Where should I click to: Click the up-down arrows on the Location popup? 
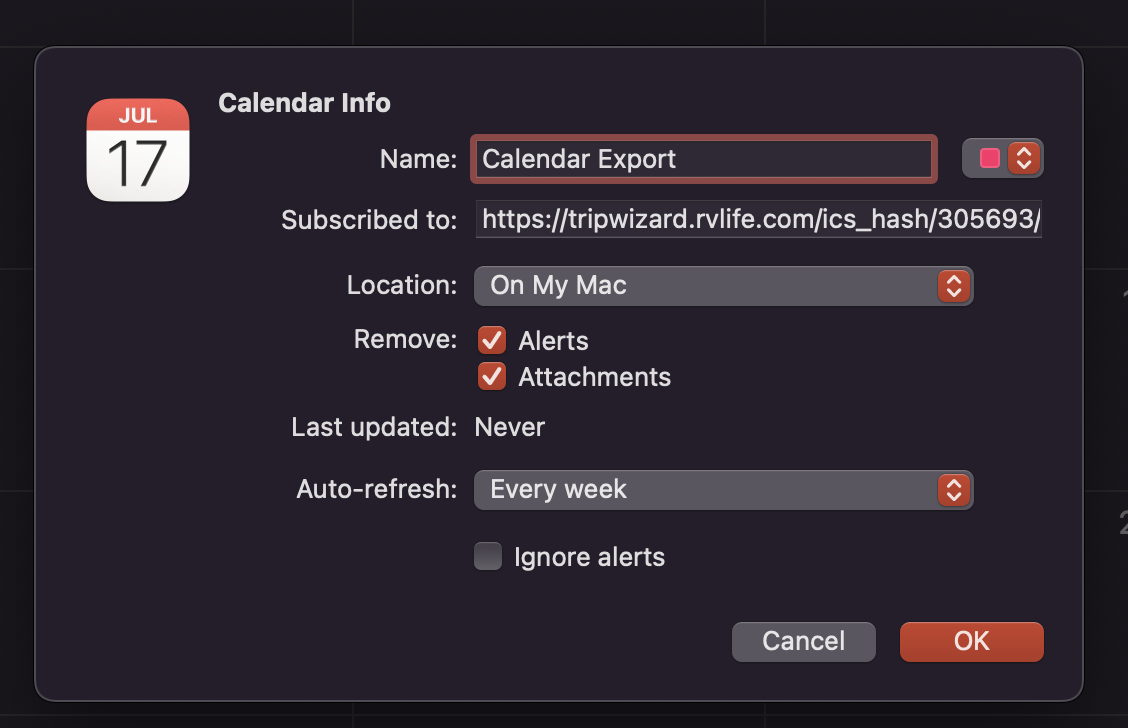pos(953,286)
